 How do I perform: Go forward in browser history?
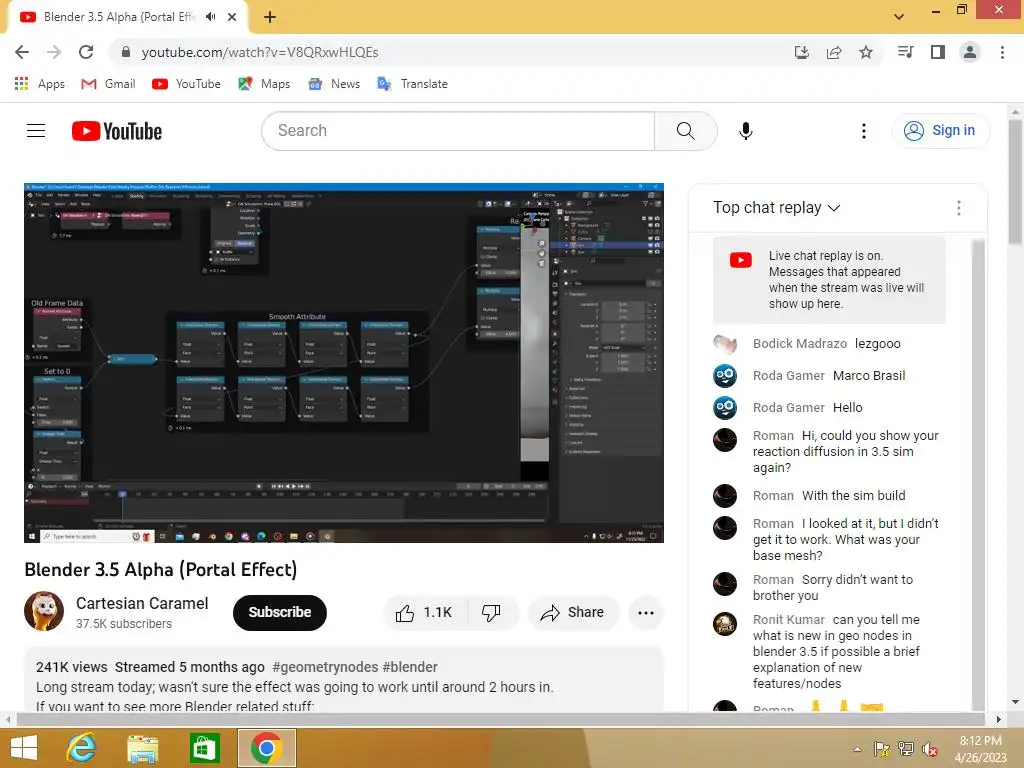click(54, 52)
